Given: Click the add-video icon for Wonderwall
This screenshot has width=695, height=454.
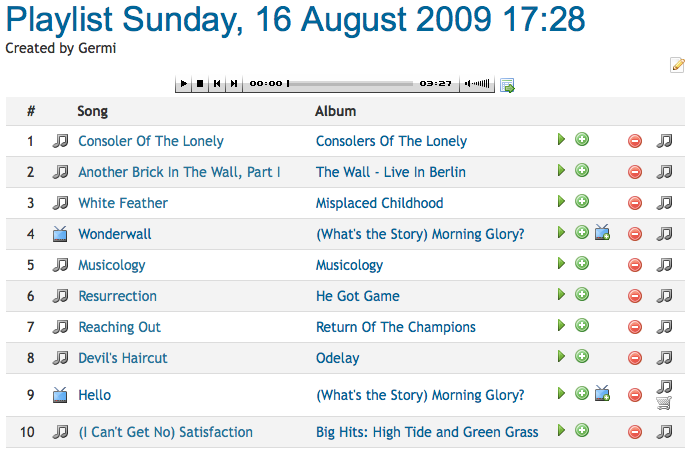Looking at the screenshot, I should [x=602, y=232].
